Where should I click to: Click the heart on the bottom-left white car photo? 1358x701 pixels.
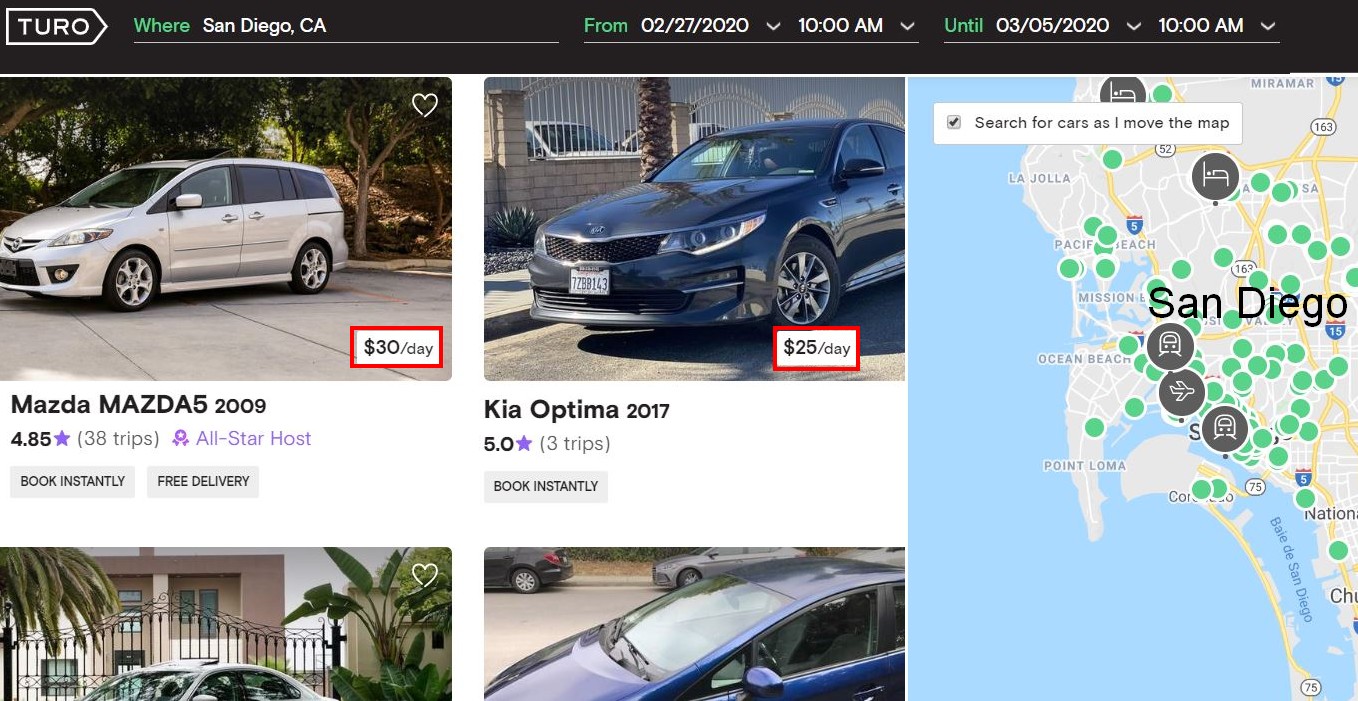(x=425, y=575)
